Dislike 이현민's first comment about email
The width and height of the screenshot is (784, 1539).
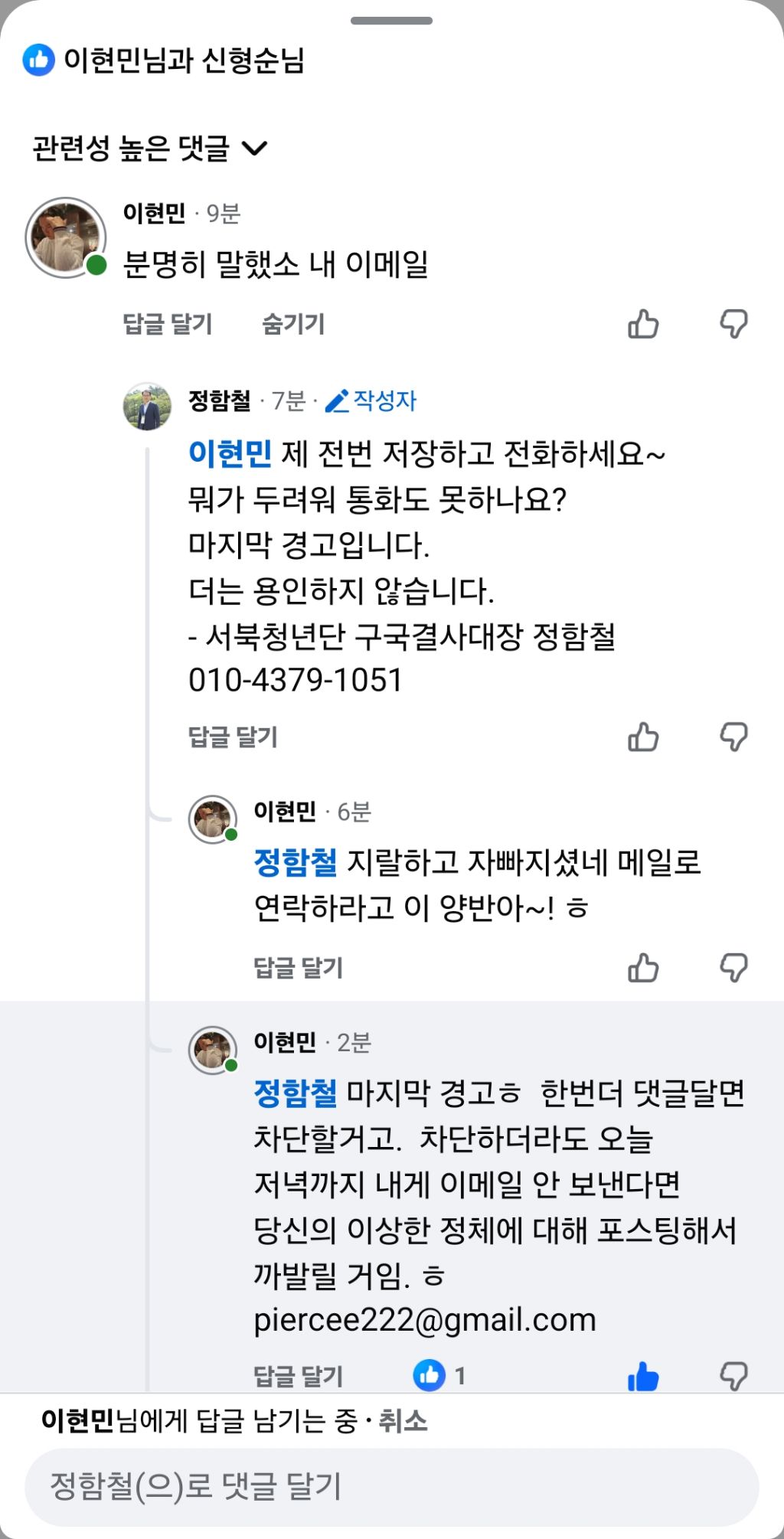tap(733, 324)
